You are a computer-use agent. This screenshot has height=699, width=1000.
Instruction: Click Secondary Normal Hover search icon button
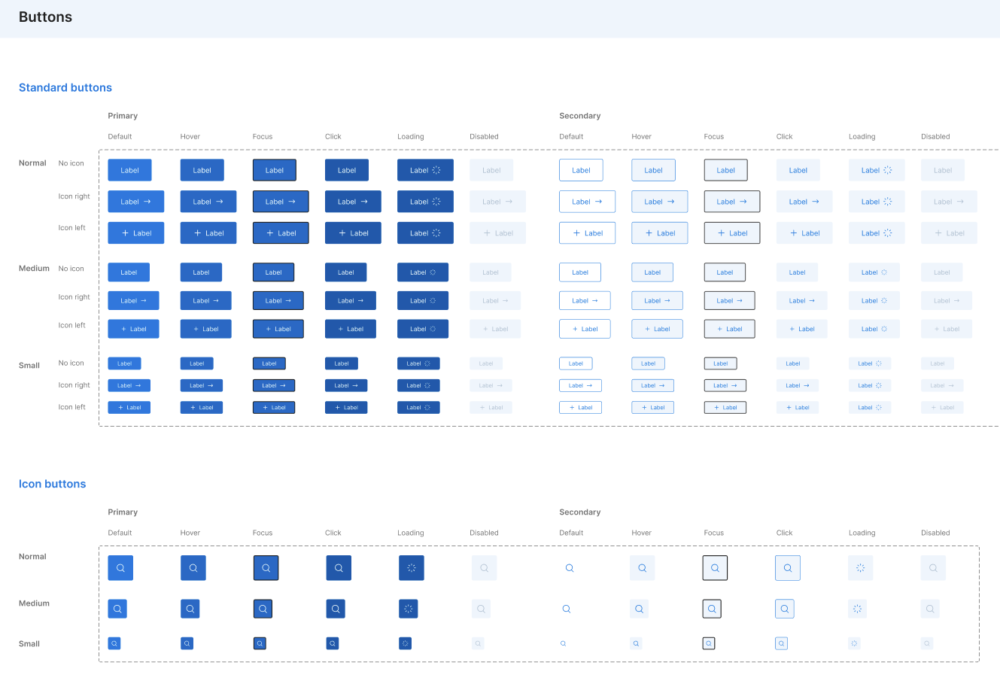pyautogui.click(x=642, y=568)
